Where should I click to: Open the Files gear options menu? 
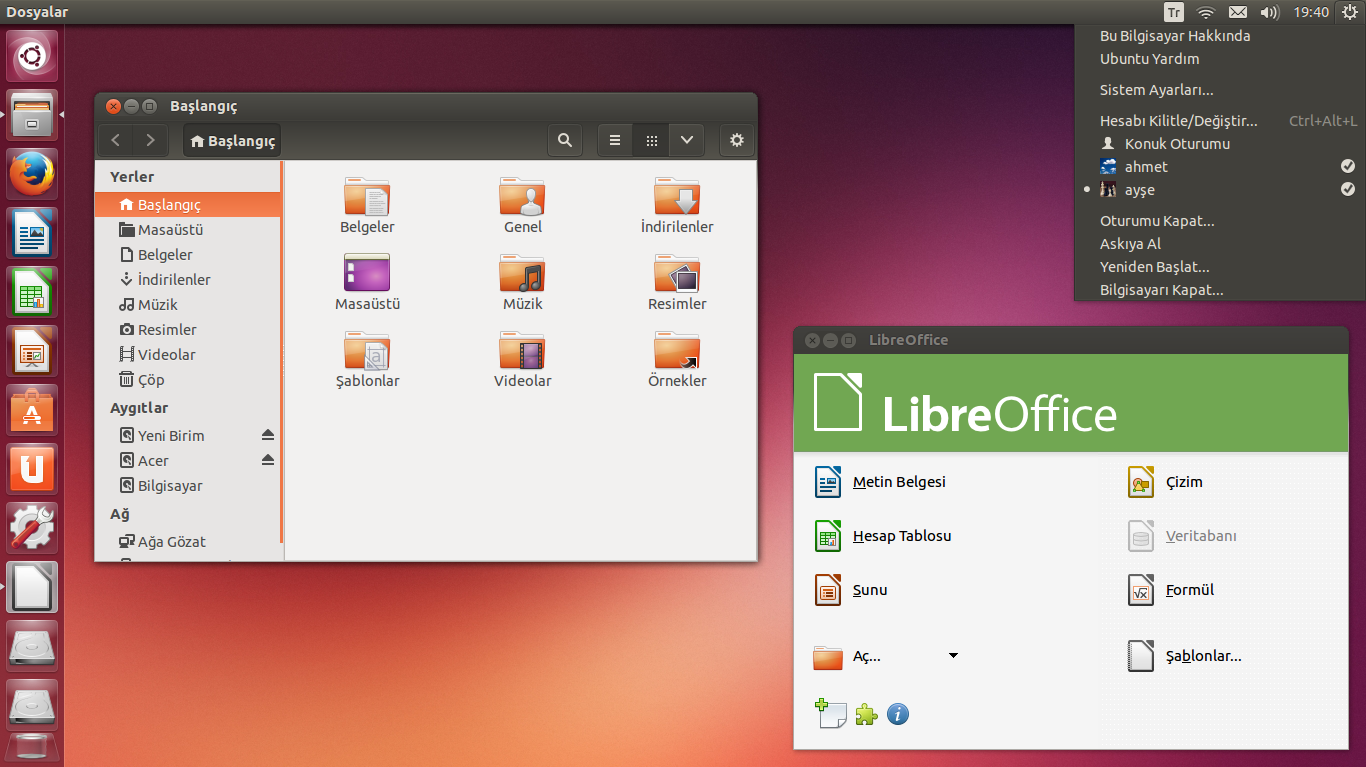tap(737, 141)
